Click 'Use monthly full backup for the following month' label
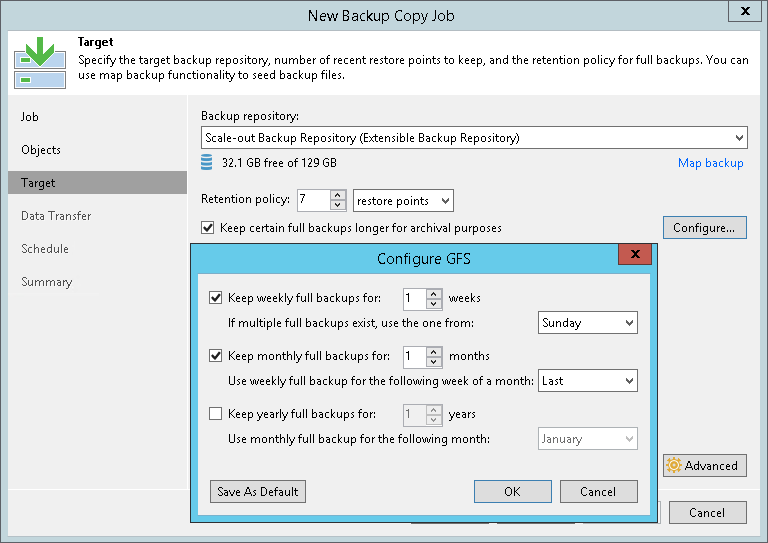 pos(359,439)
